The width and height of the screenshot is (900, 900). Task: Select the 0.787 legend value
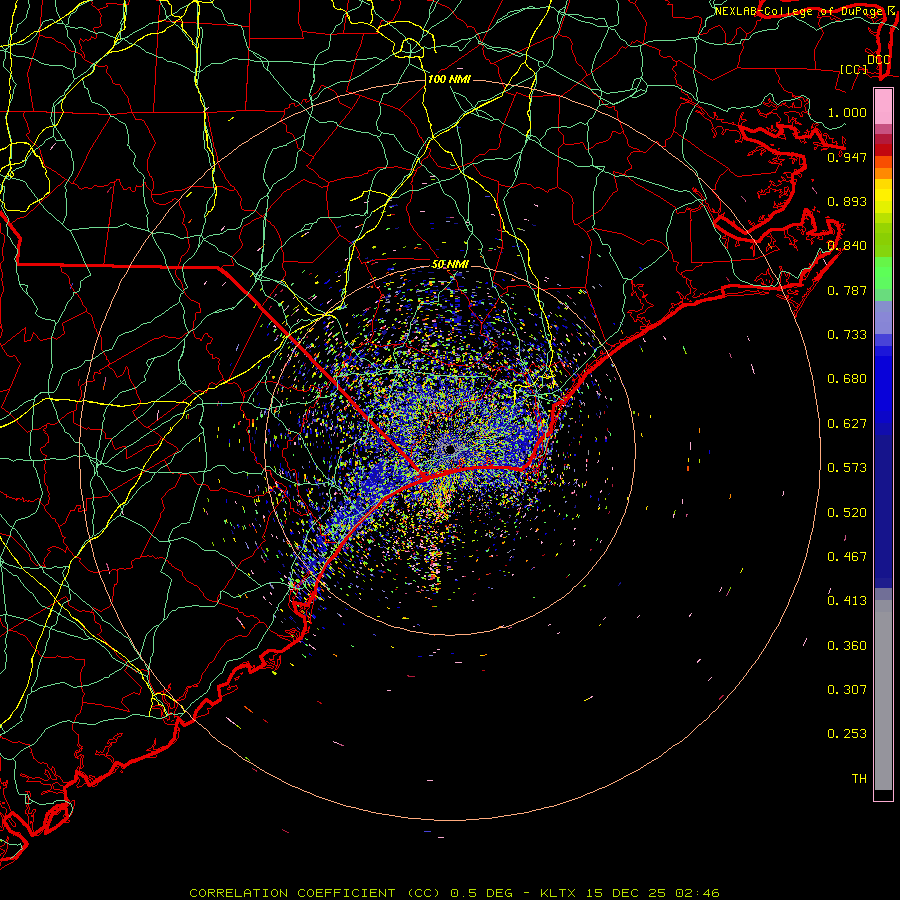847,290
